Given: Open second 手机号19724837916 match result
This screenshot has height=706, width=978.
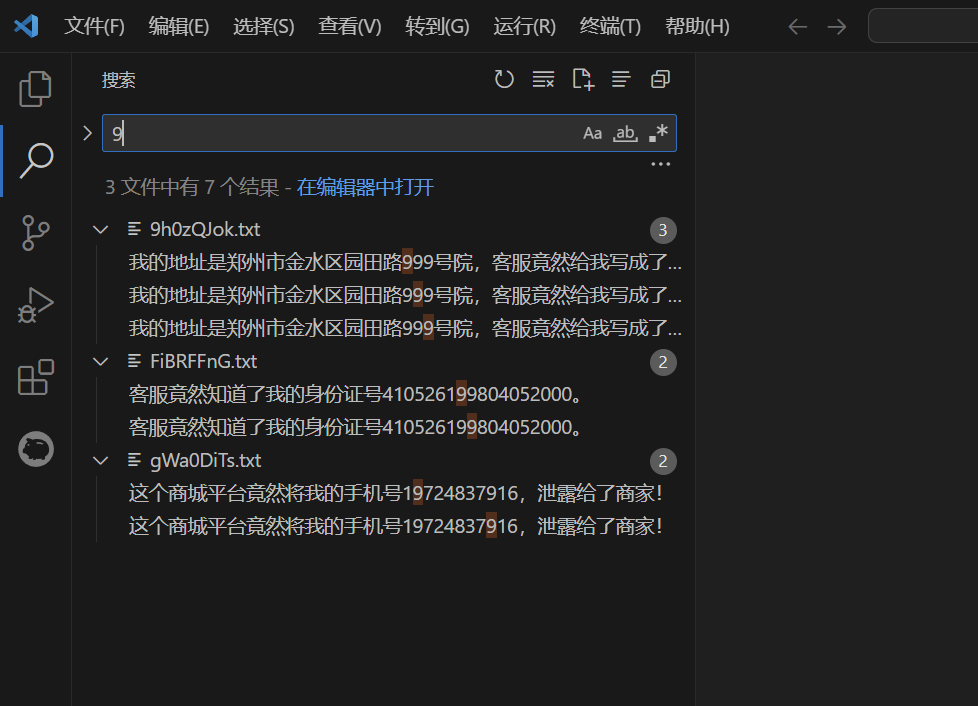Looking at the screenshot, I should coord(395,527).
